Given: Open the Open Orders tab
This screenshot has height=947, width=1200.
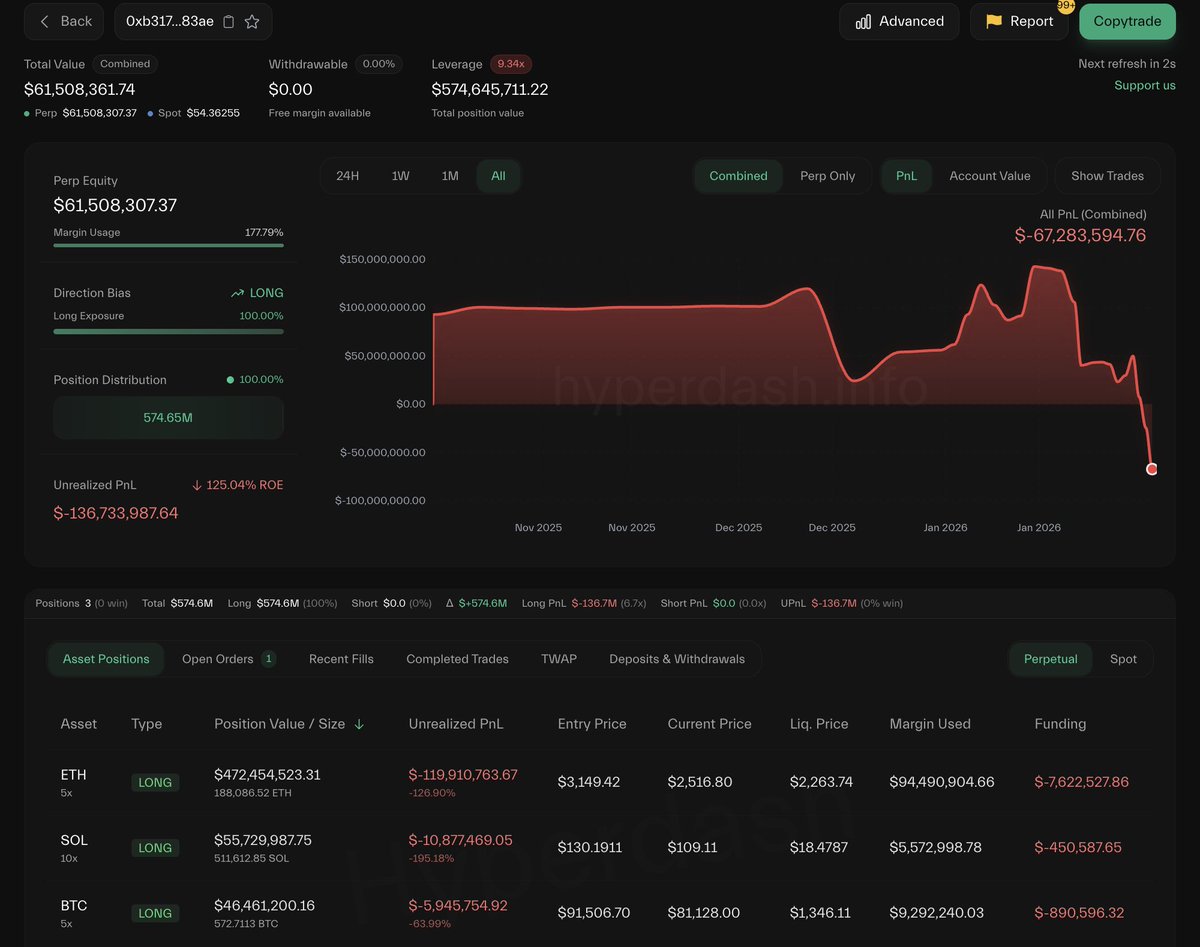Looking at the screenshot, I should pos(228,659).
